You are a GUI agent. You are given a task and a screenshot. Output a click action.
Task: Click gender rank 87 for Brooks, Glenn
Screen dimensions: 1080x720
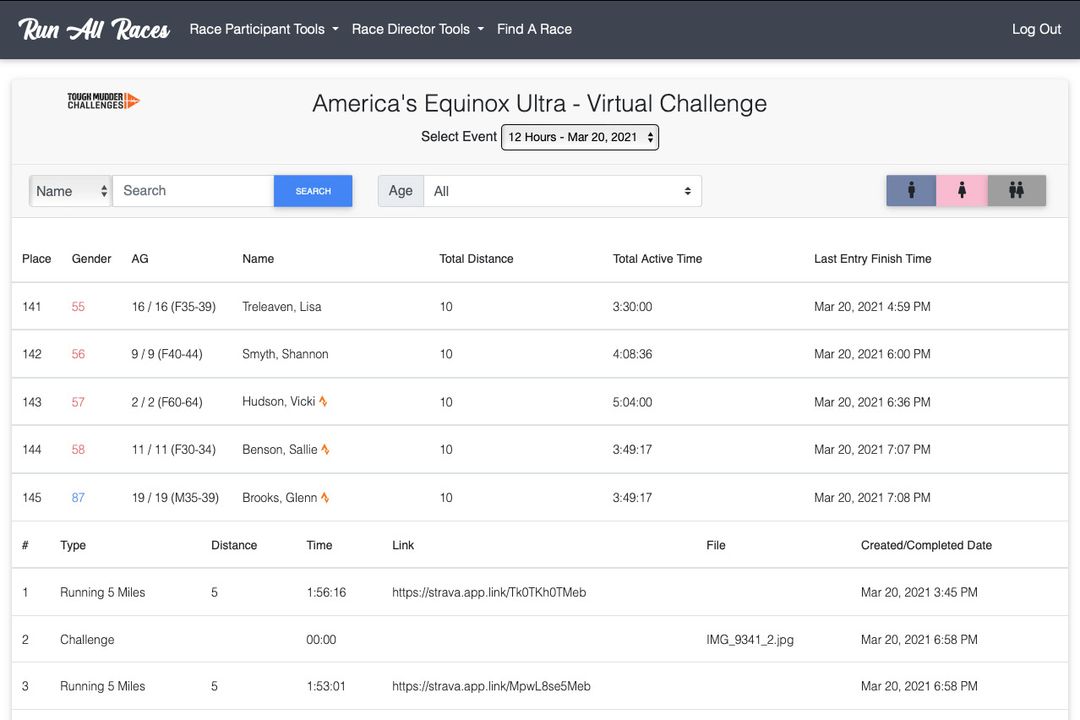click(78, 497)
